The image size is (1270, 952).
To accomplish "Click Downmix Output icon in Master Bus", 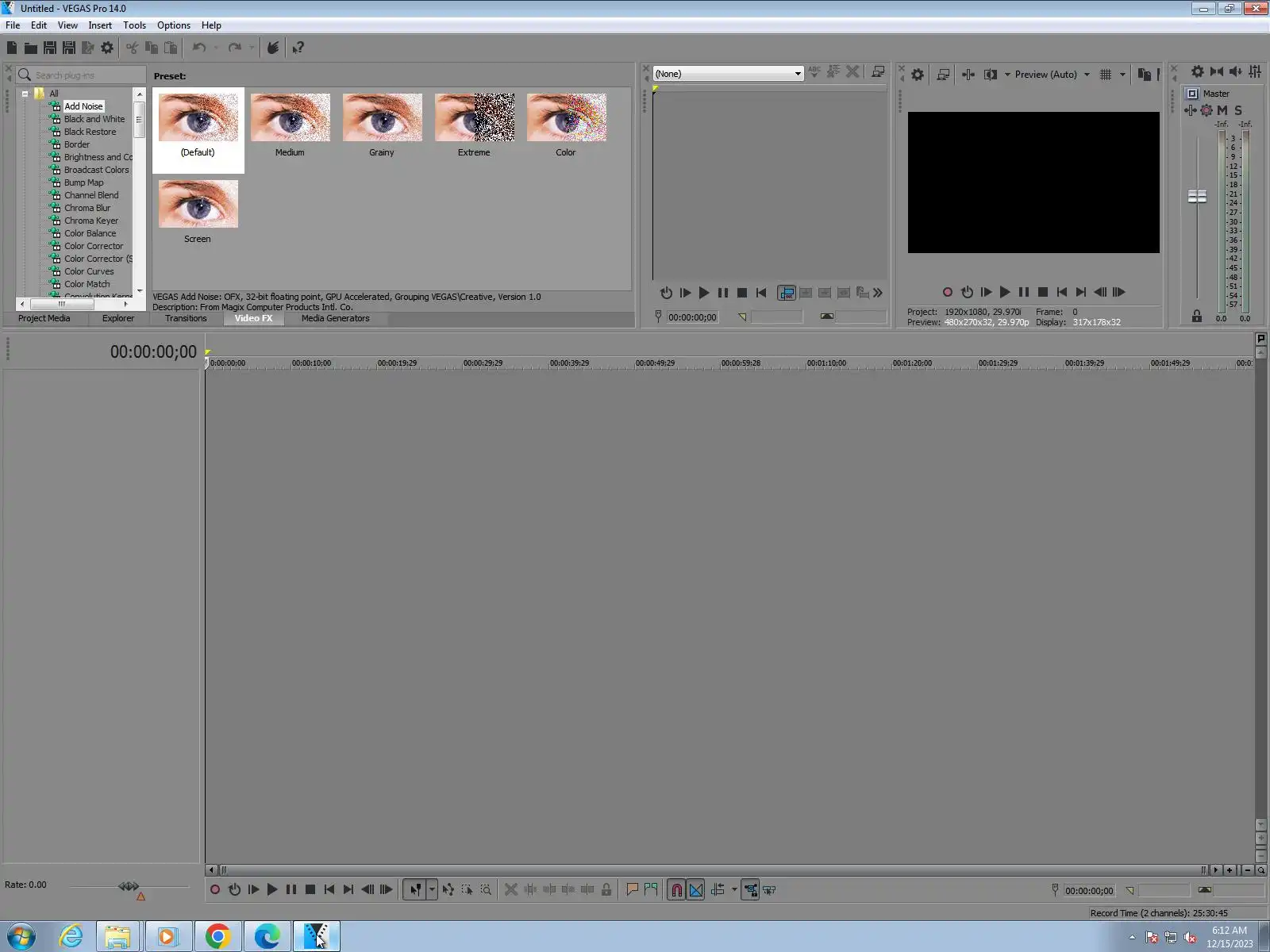I will (1216, 71).
